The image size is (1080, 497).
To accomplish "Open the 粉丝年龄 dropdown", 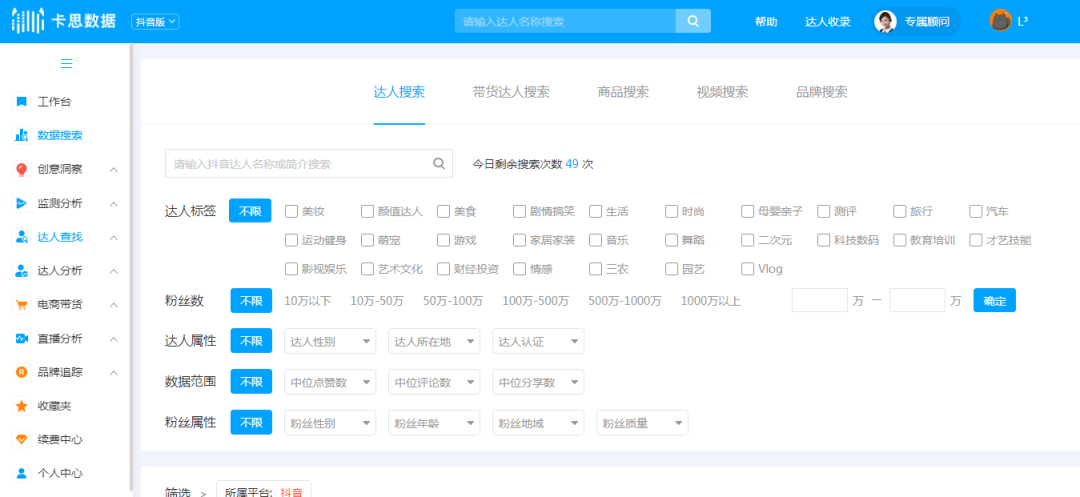I will (x=434, y=423).
